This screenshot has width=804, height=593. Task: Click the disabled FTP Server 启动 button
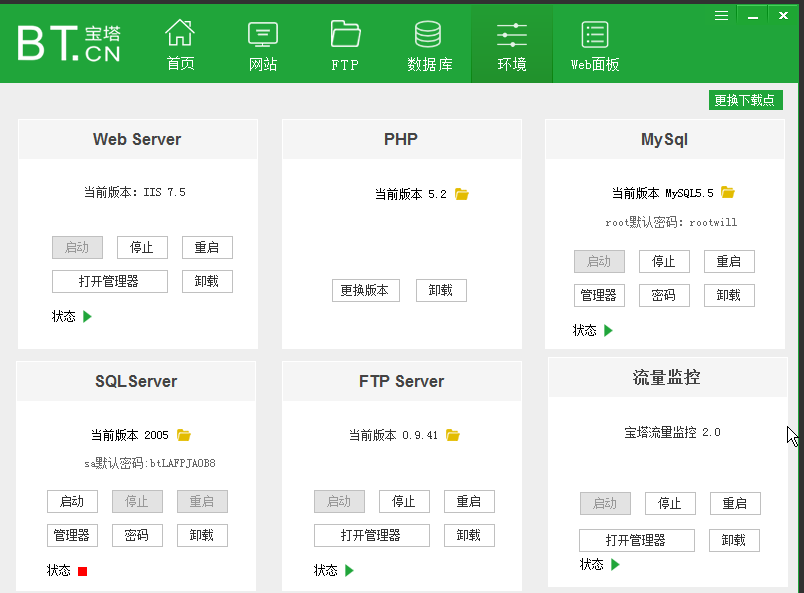pos(339,501)
